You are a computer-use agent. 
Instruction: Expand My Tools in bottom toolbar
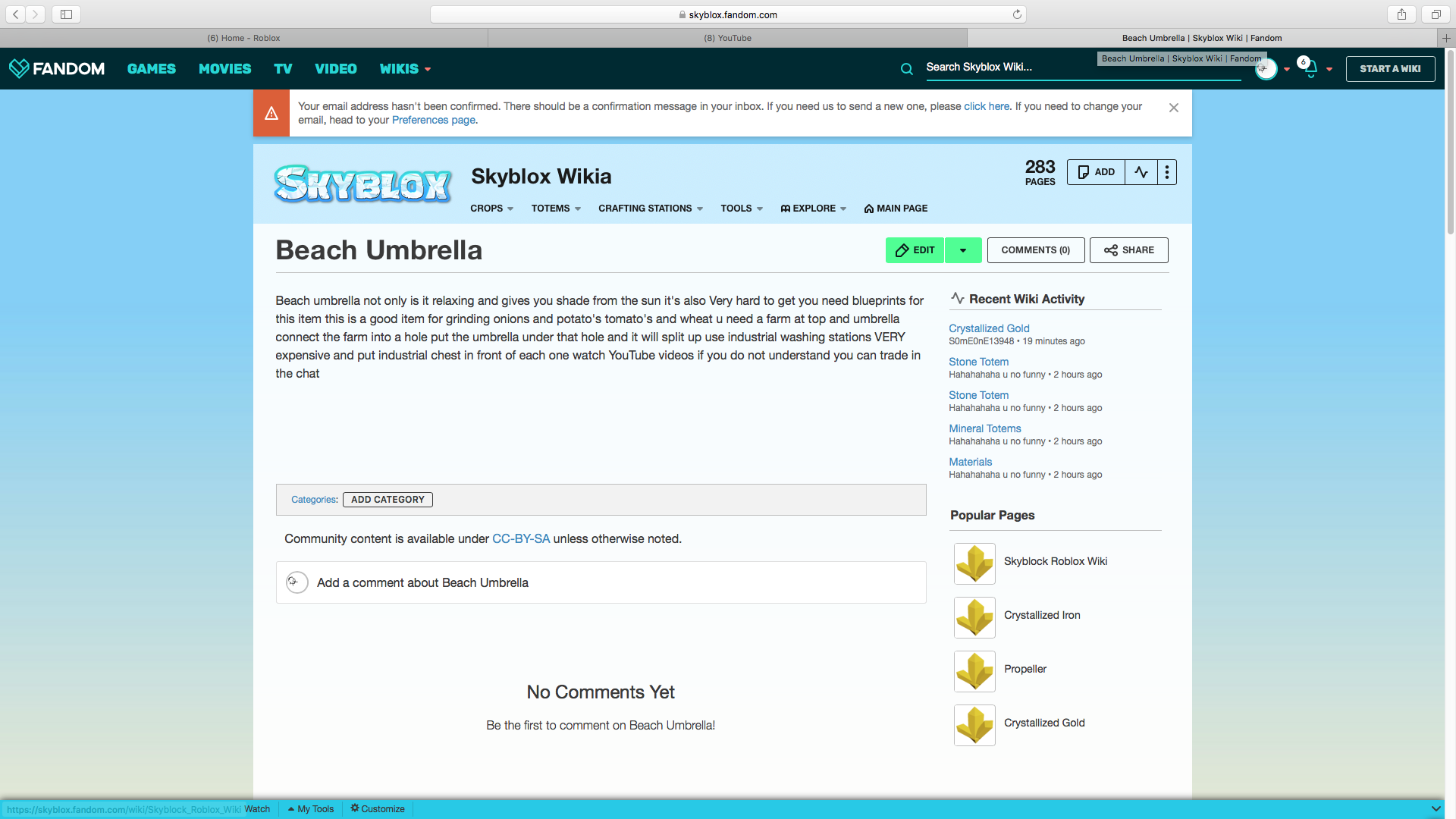click(311, 809)
